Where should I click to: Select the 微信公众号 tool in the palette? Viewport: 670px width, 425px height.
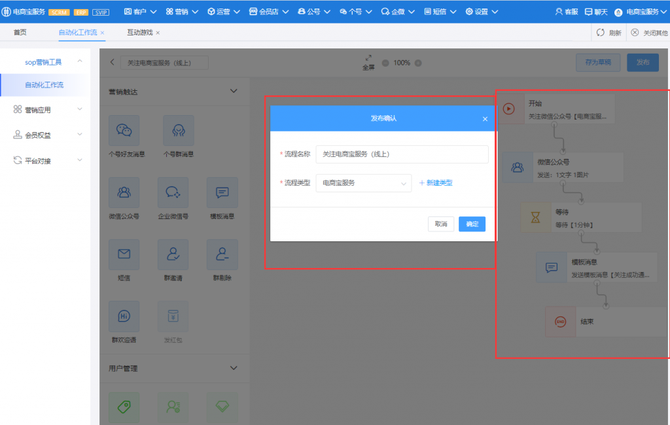coord(124,193)
